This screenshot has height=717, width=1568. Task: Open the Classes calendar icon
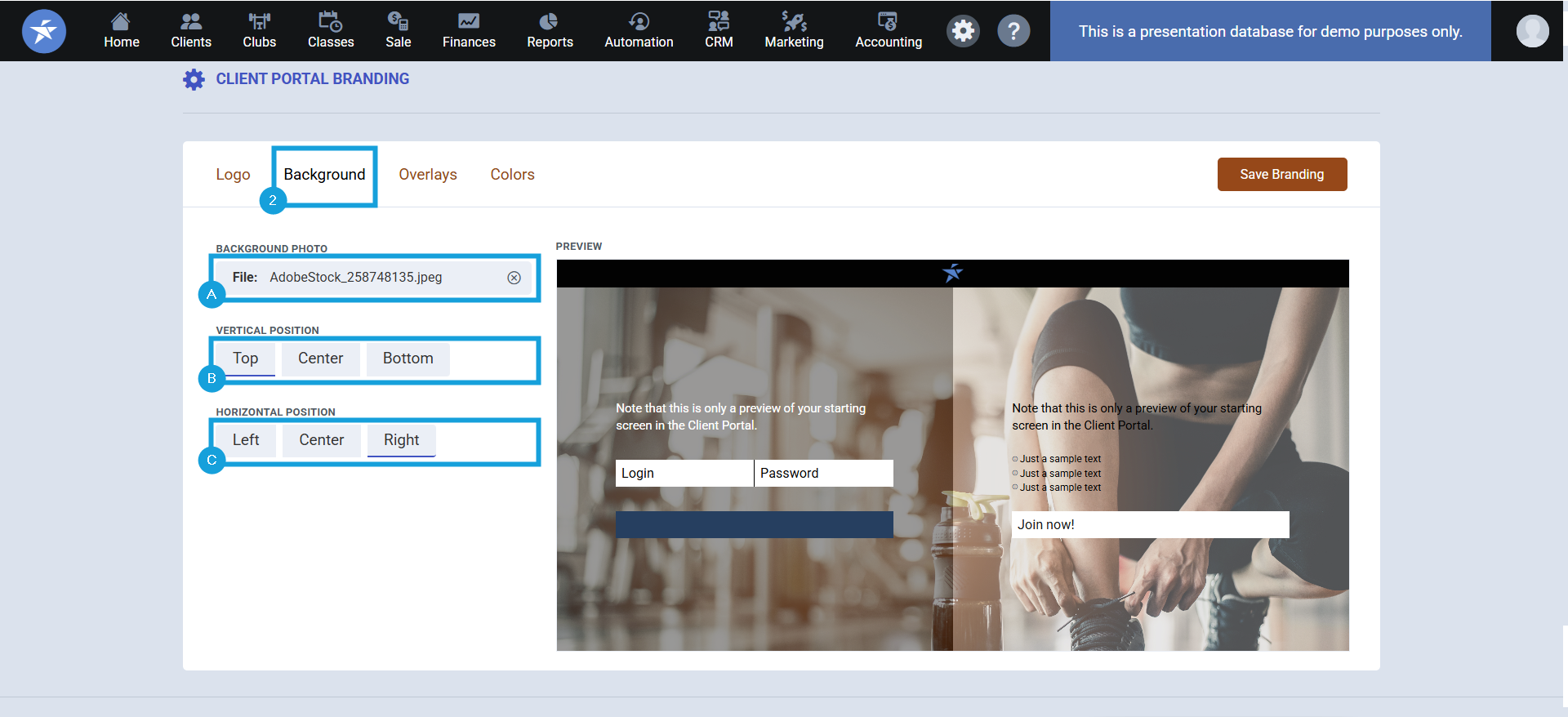point(330,21)
